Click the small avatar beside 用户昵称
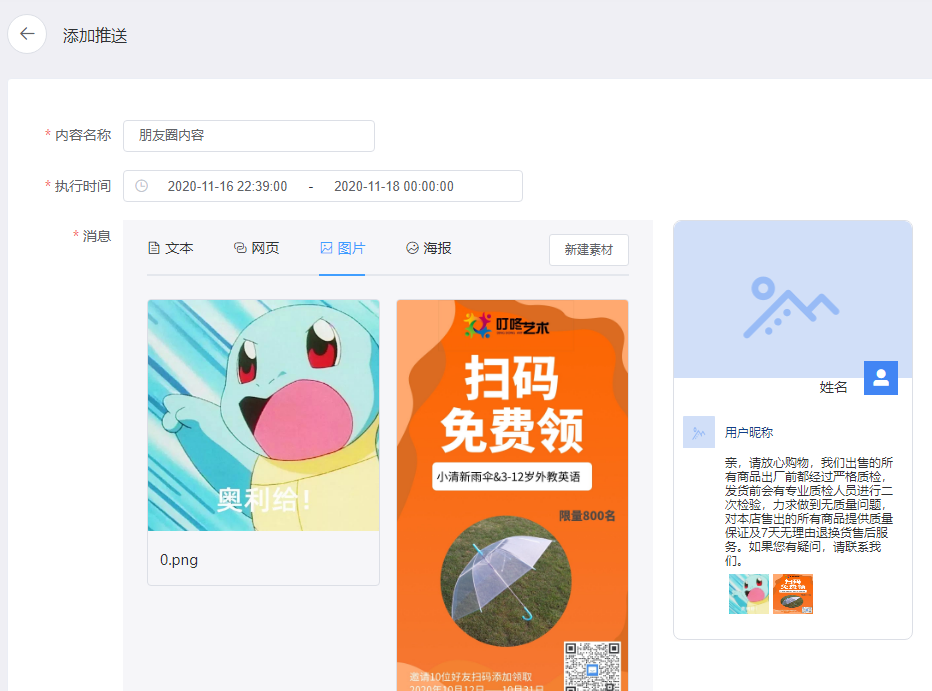The width and height of the screenshot is (932, 691). [x=699, y=432]
